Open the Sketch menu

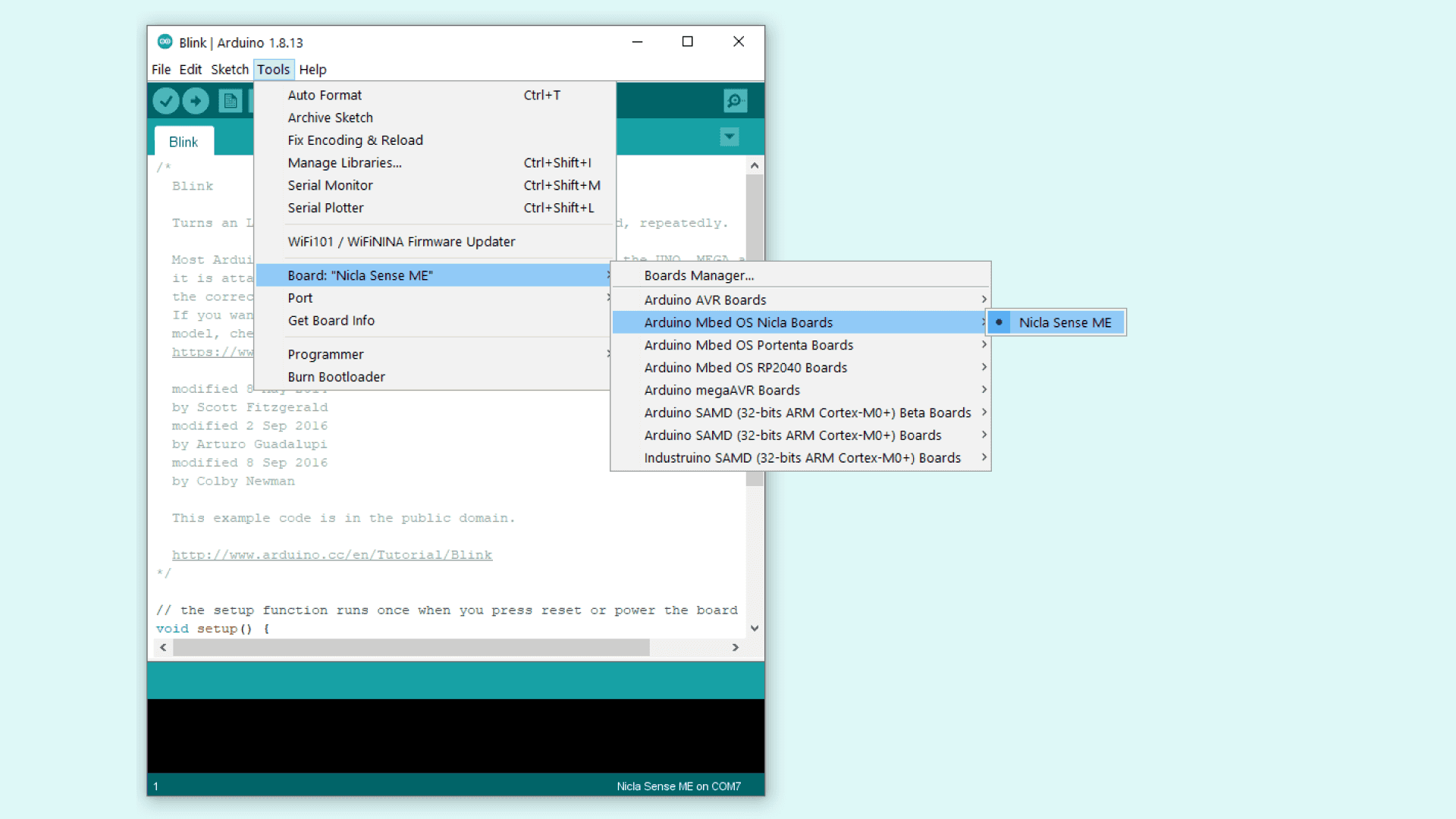tap(229, 69)
